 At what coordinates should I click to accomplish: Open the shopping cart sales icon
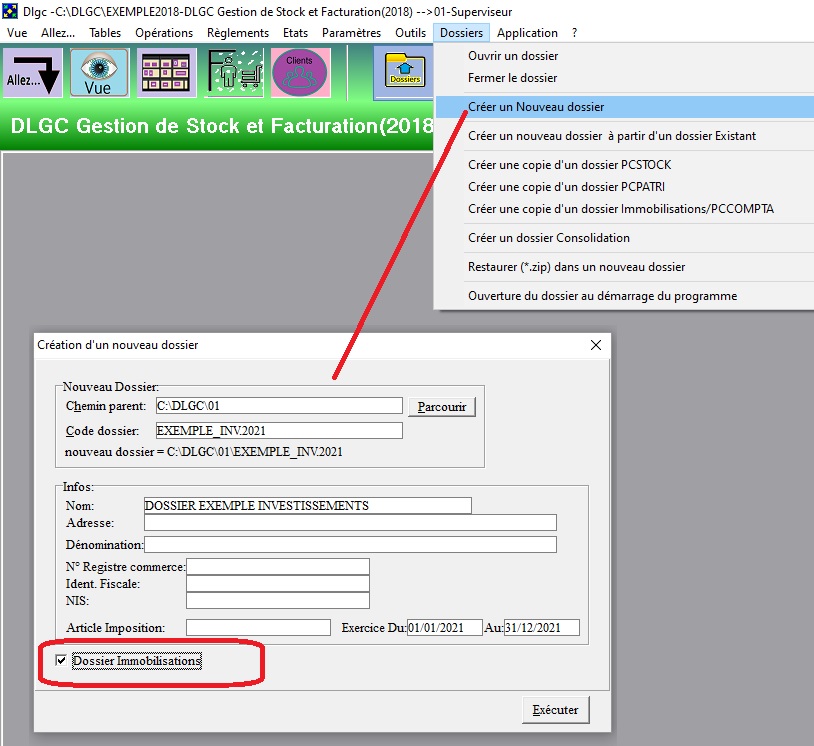234,72
